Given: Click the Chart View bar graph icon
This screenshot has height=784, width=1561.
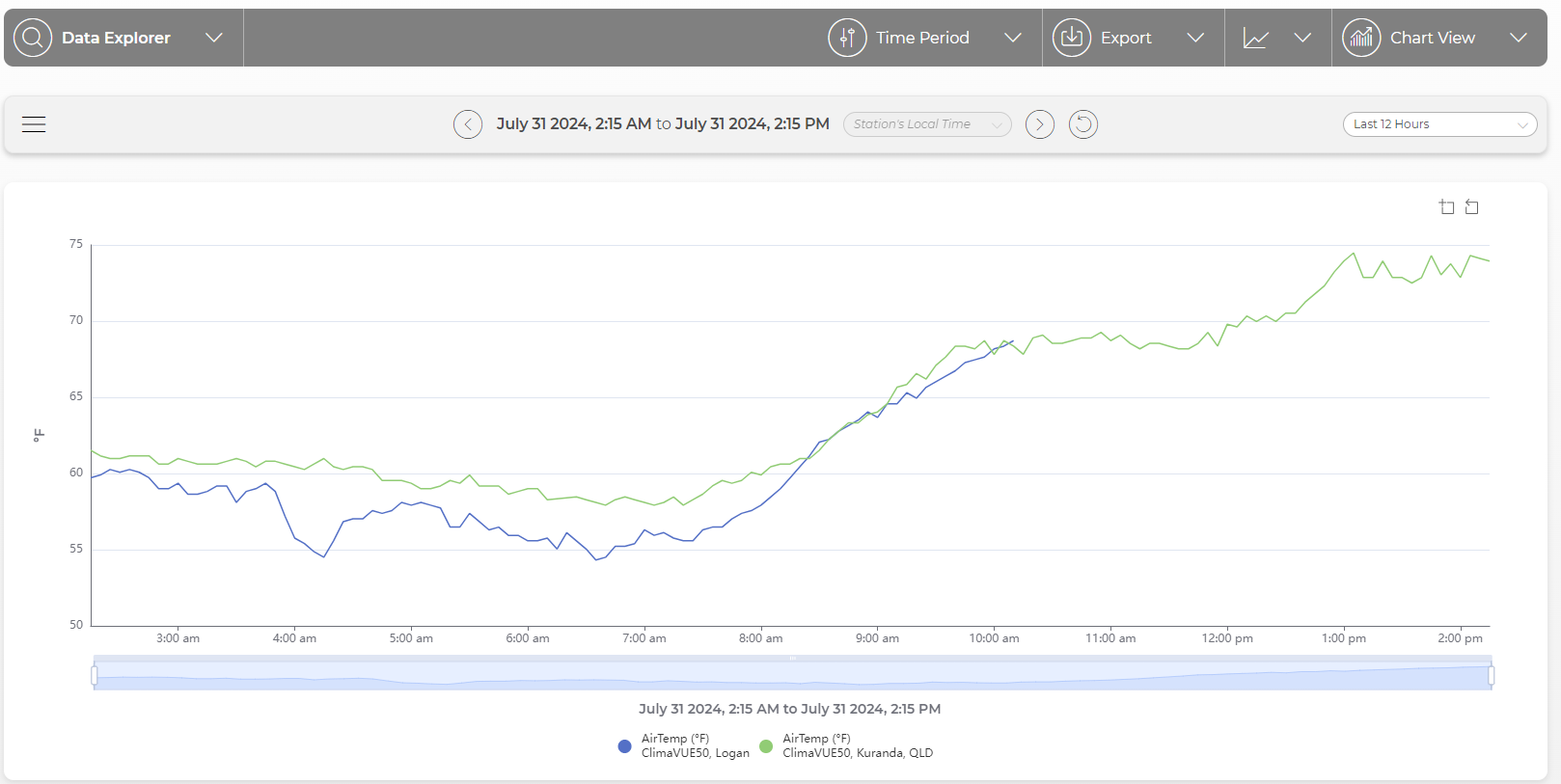Looking at the screenshot, I should (1360, 38).
